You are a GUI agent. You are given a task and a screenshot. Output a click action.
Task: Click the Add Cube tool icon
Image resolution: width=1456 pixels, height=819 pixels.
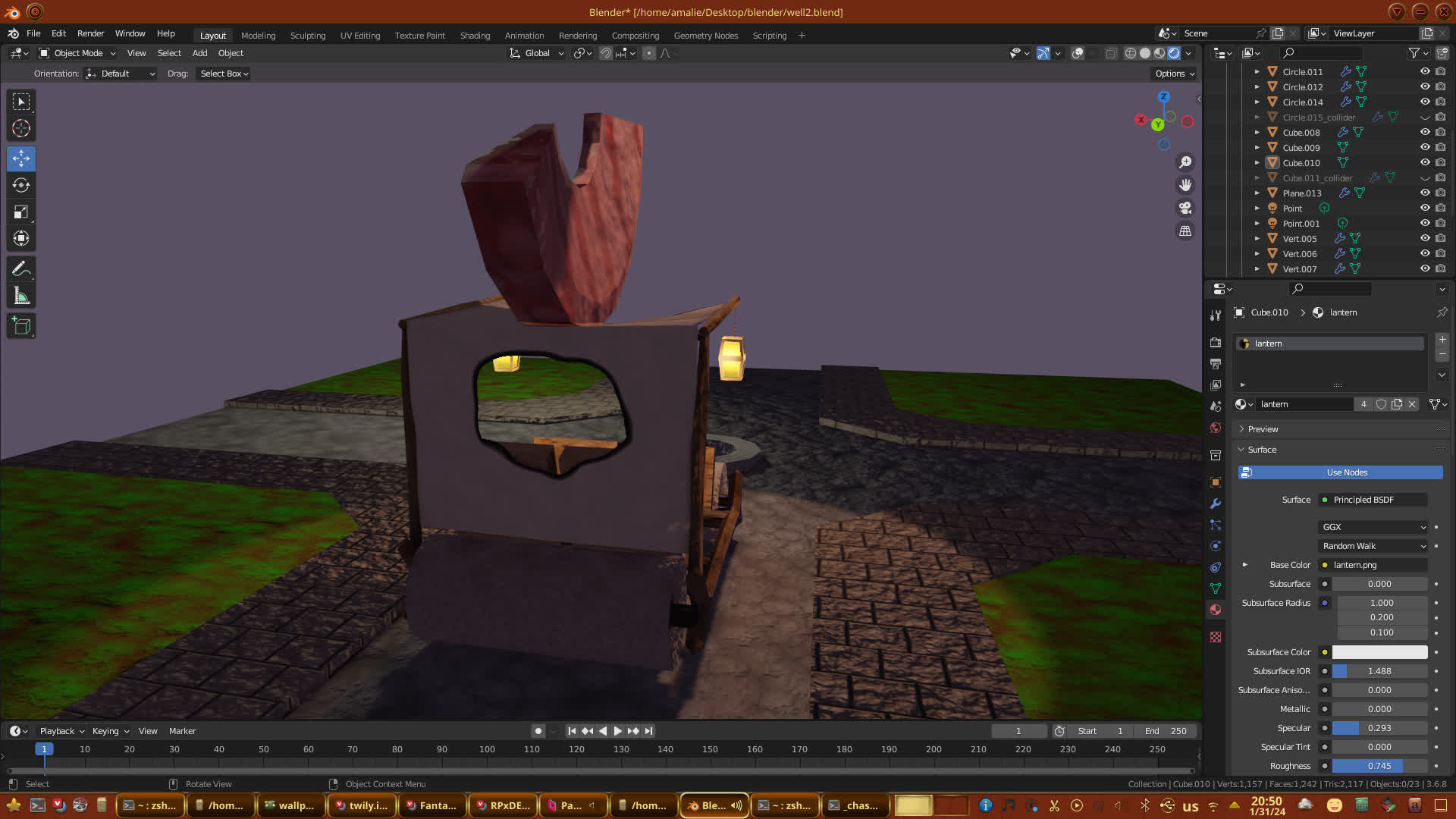pyautogui.click(x=21, y=326)
